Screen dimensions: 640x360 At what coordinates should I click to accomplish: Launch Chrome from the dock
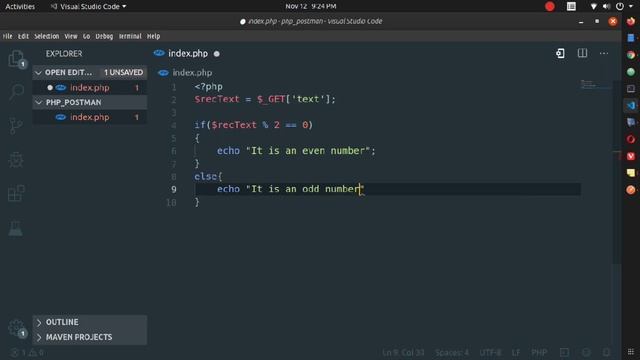click(x=631, y=55)
